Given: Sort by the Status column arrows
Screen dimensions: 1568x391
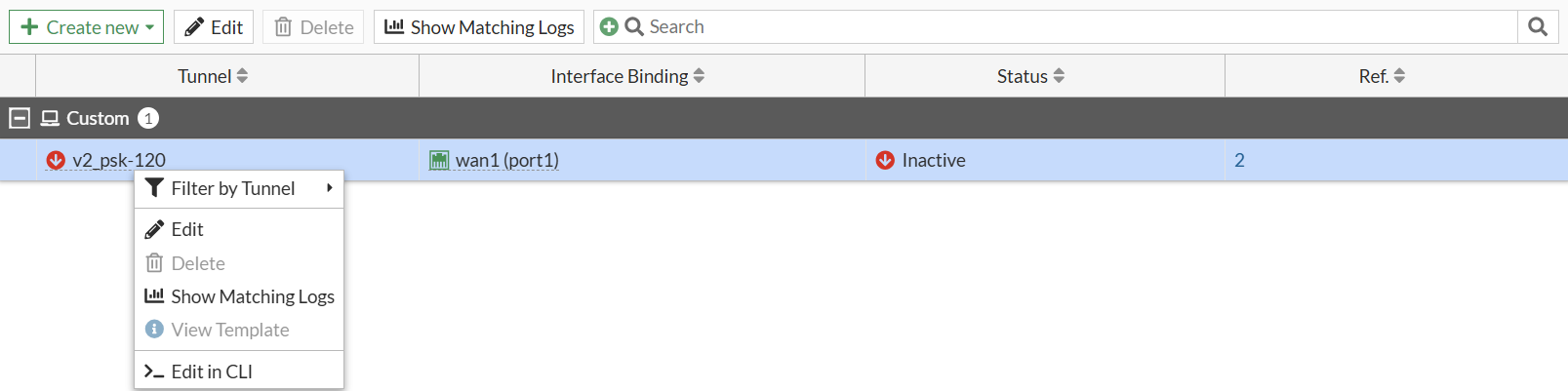Looking at the screenshot, I should coord(1059,76).
